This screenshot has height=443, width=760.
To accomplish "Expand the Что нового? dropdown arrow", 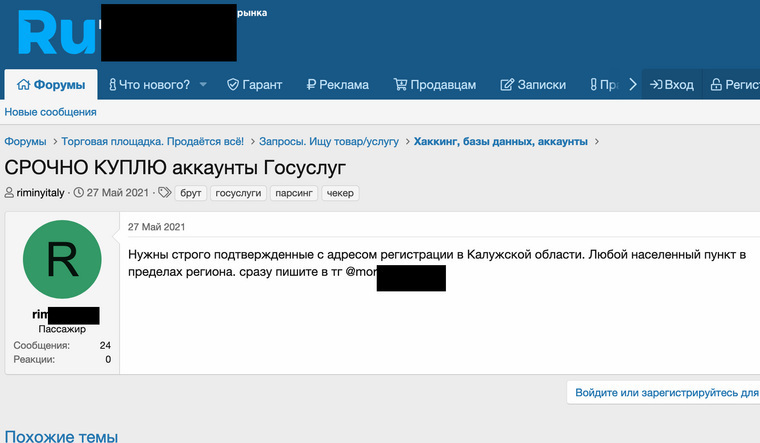I will (x=203, y=85).
